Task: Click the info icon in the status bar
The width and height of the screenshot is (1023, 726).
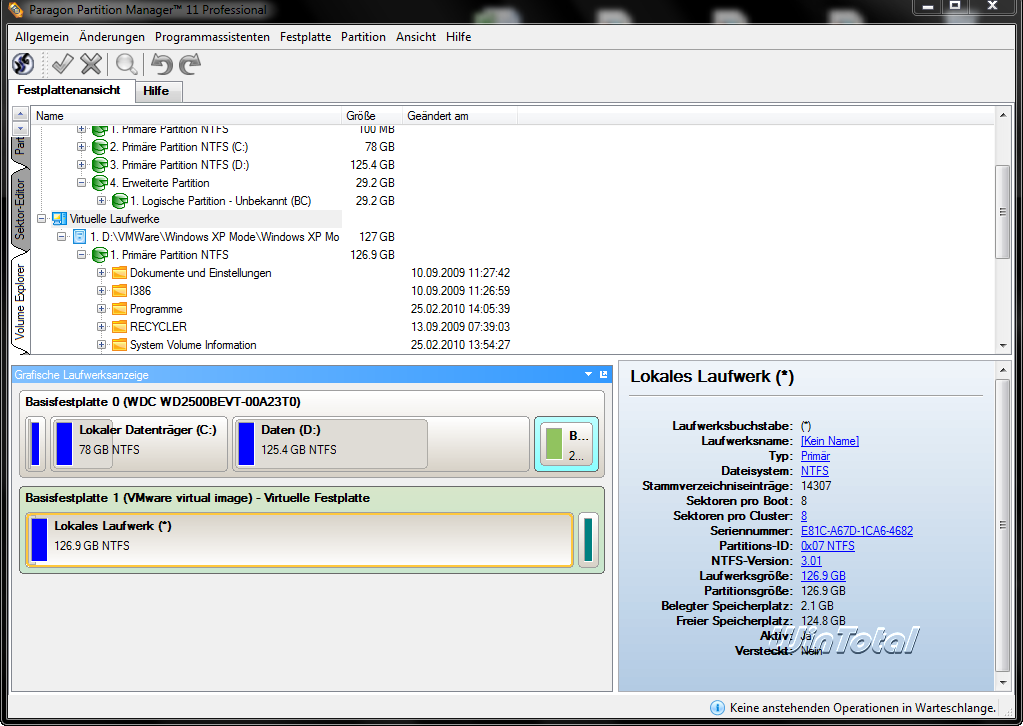Action: pyautogui.click(x=716, y=708)
